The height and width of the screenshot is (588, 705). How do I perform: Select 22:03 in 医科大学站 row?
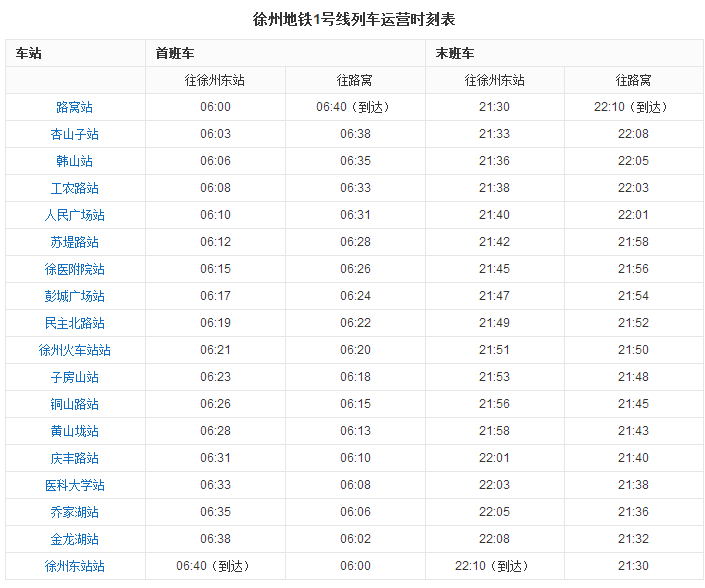pyautogui.click(x=494, y=485)
